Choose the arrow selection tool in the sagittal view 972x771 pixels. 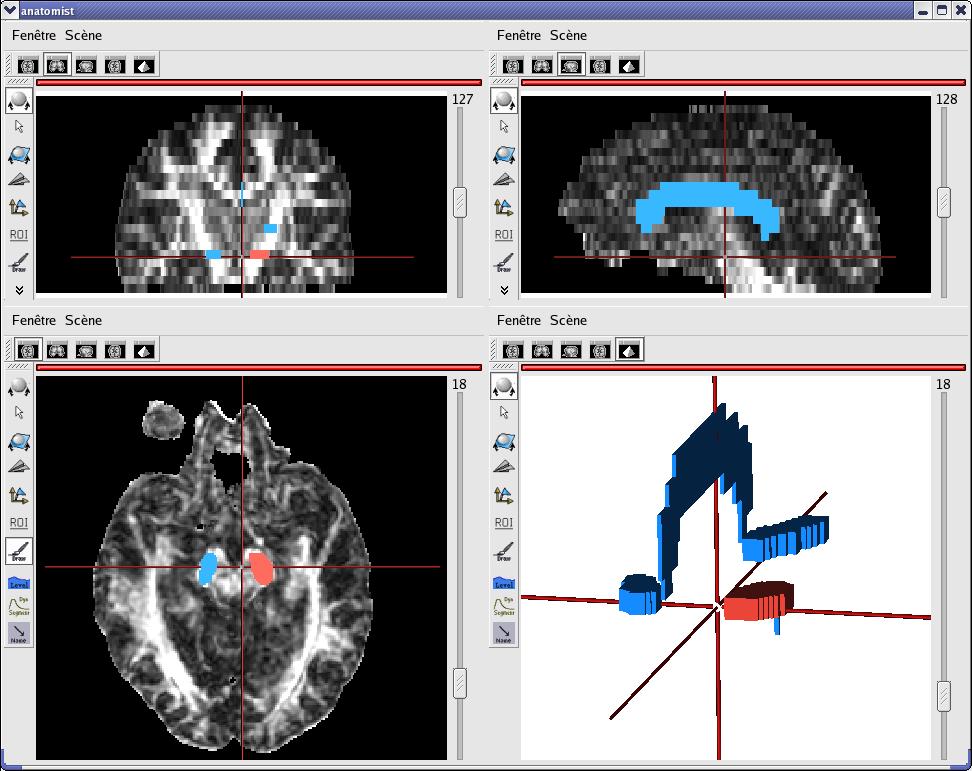point(504,127)
